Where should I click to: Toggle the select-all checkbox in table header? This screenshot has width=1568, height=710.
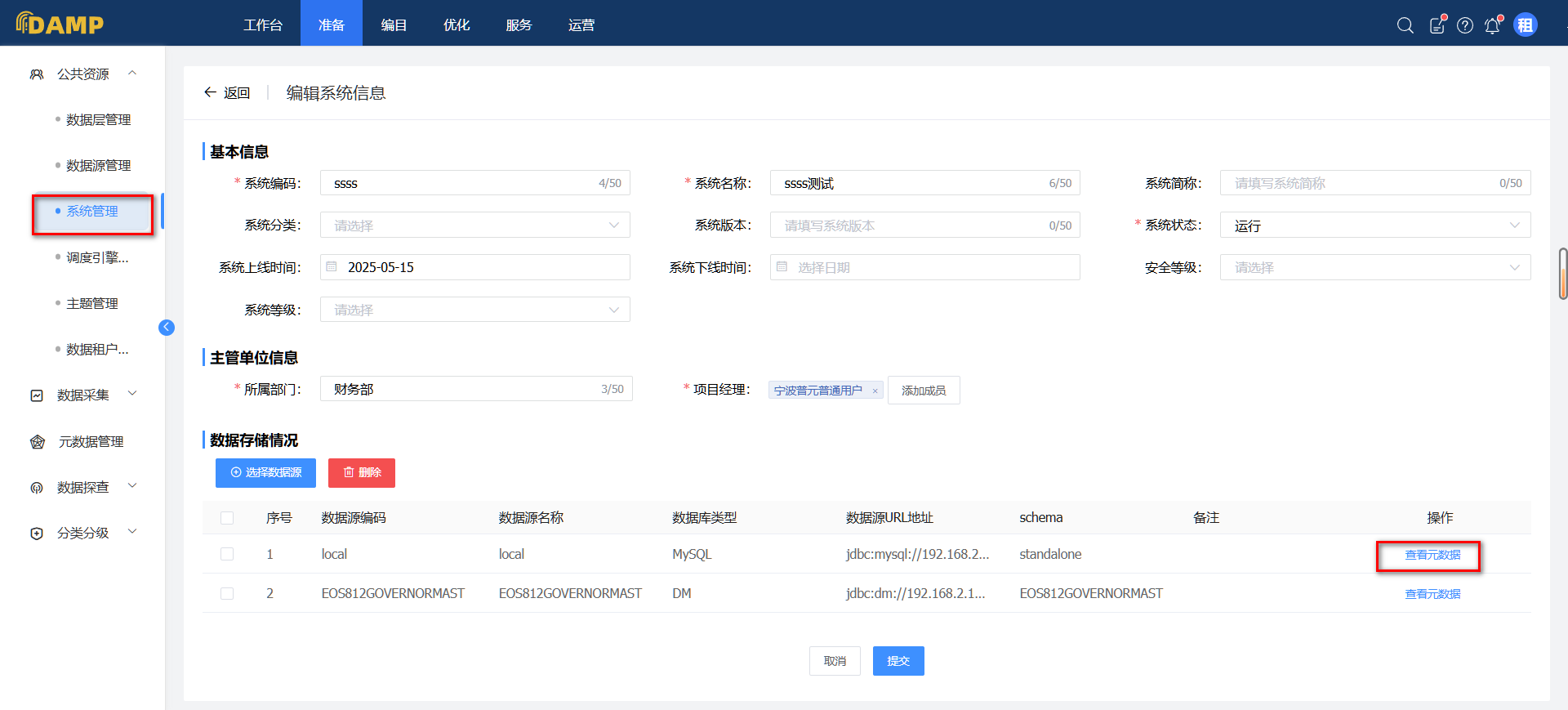(227, 518)
